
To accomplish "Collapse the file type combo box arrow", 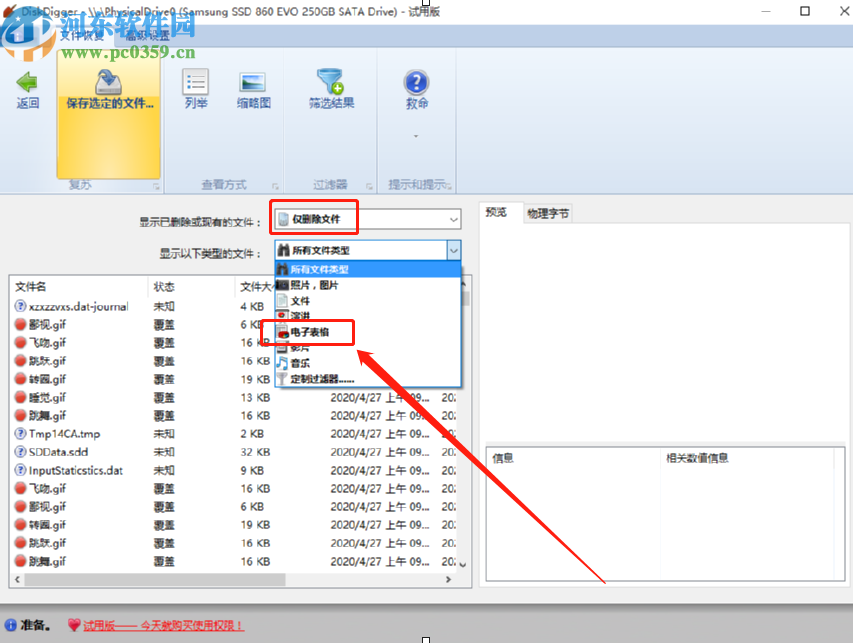I will [x=454, y=251].
